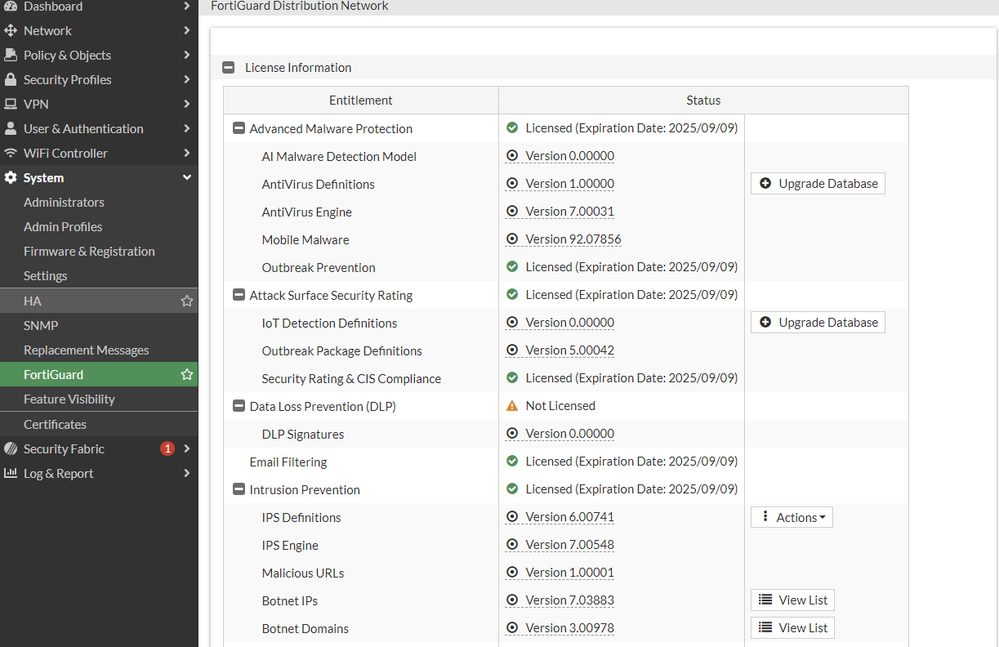This screenshot has height=647, width=999.
Task: Toggle favorite star next to HA
Action: 187,301
